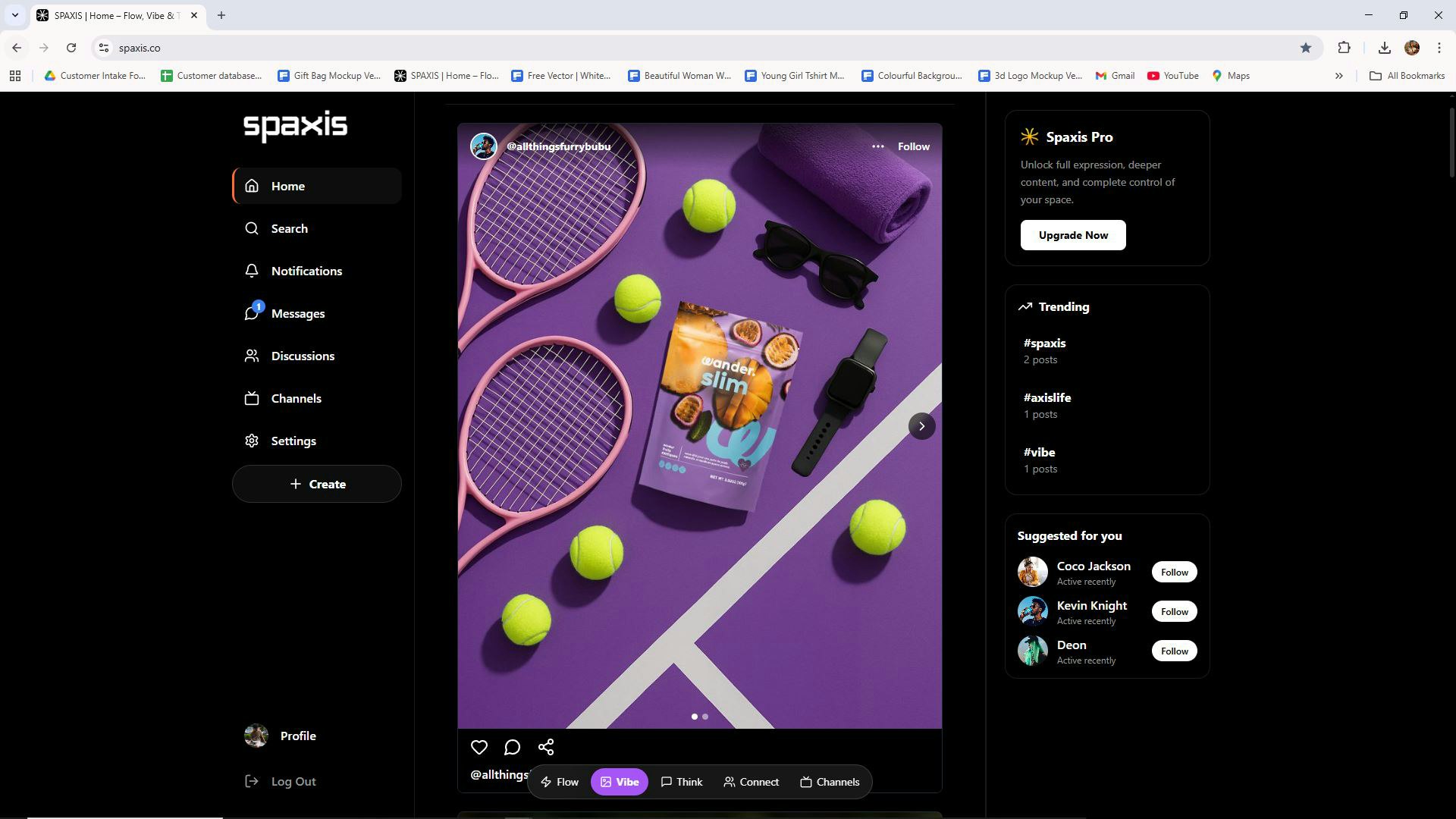Toggle follow for Coco Jackson
1456x819 pixels.
coord(1174,572)
